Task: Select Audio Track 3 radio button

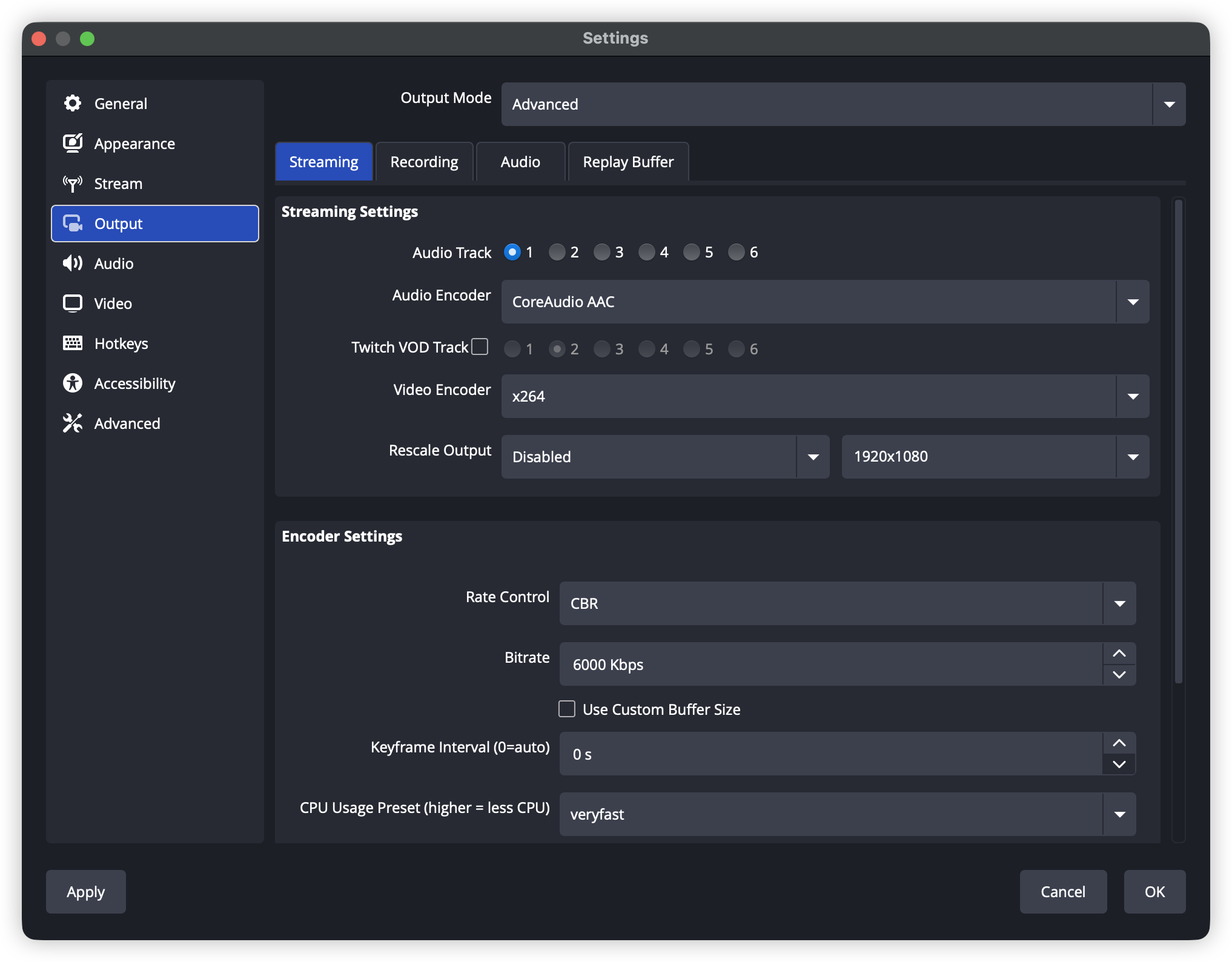Action: click(601, 252)
